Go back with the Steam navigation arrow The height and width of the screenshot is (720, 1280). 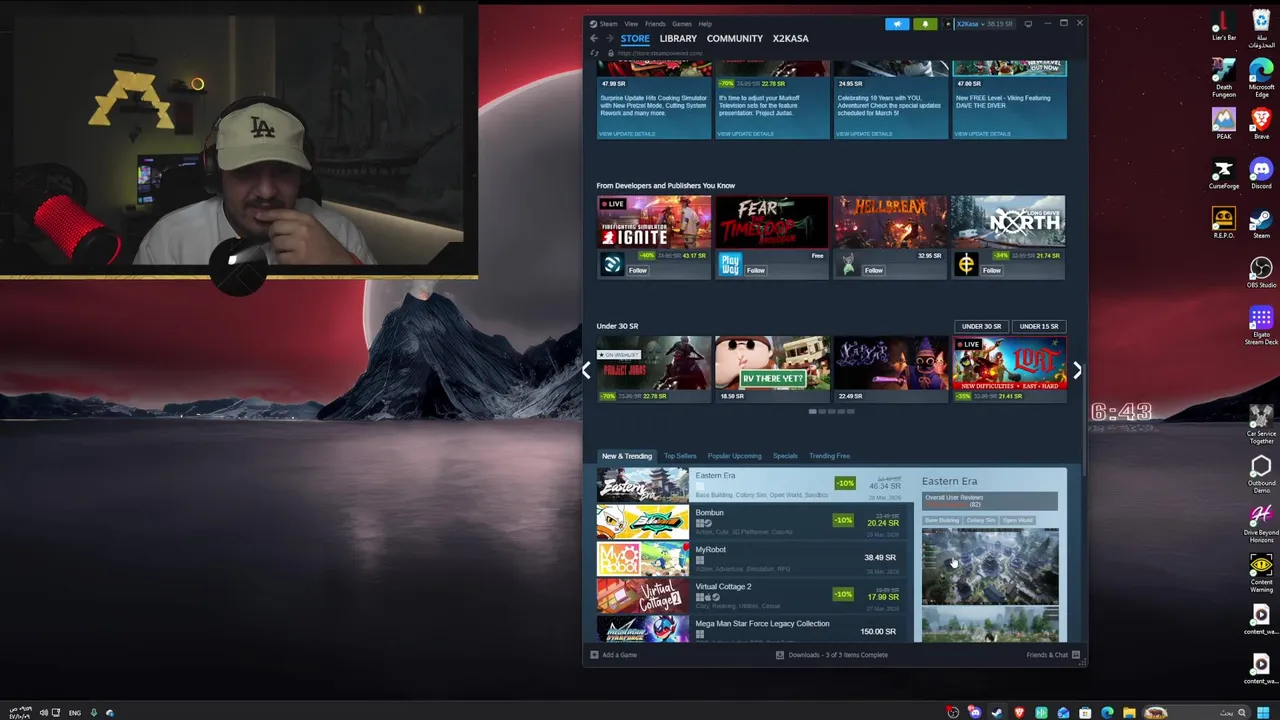pos(594,39)
